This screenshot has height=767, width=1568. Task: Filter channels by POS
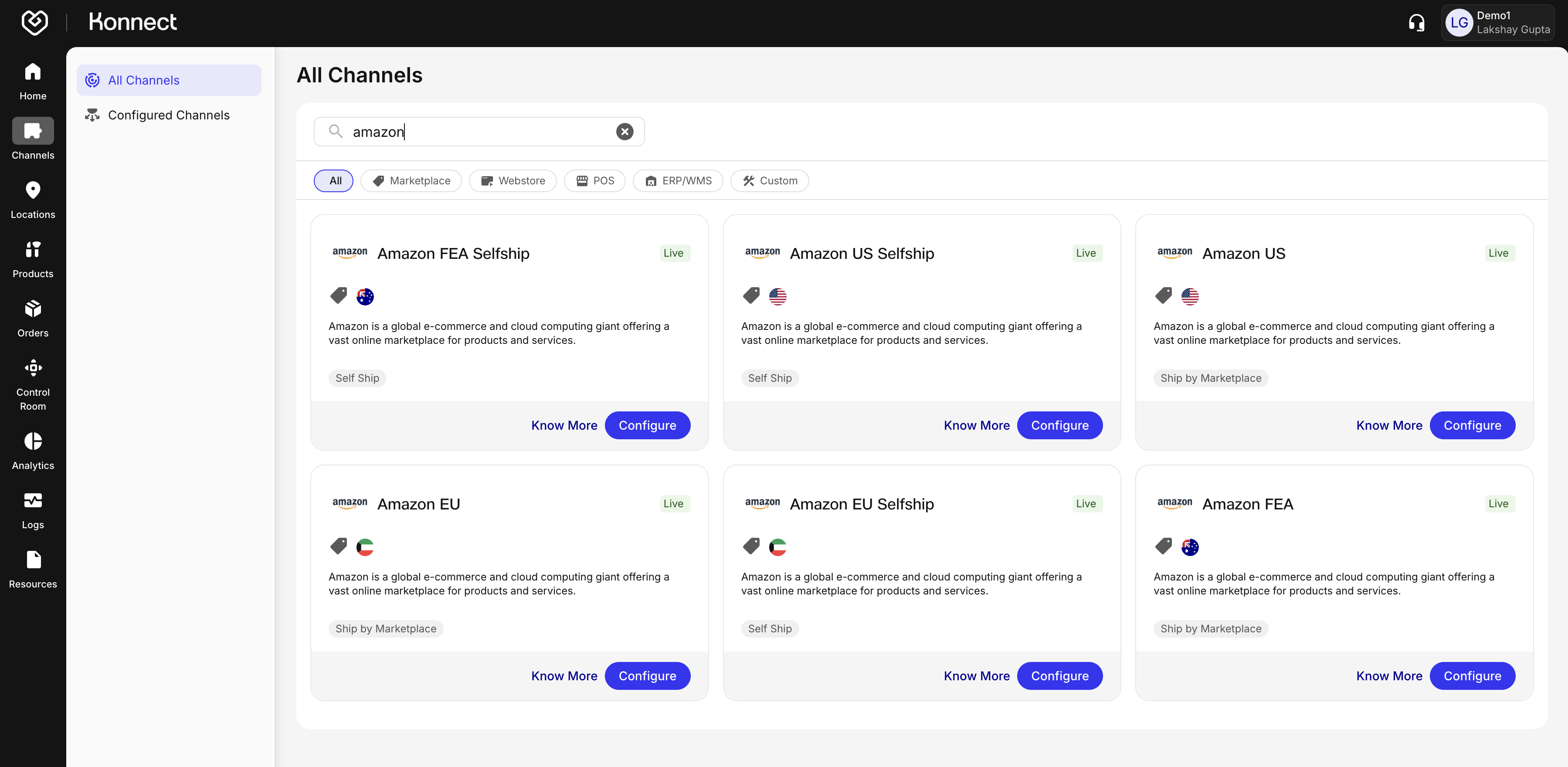click(595, 181)
